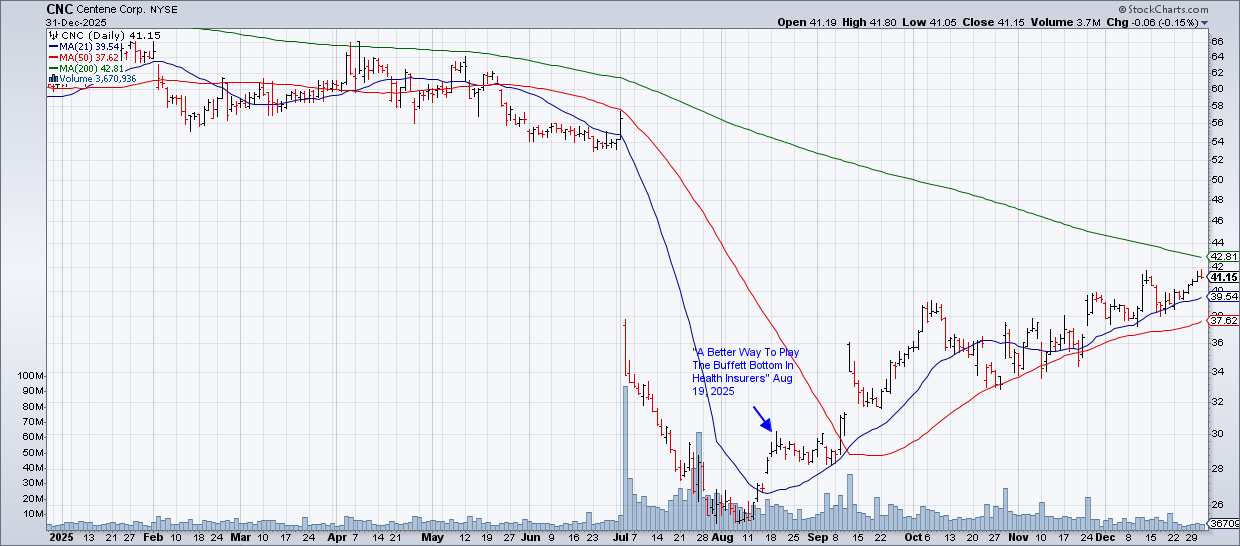Select the MA(200) green line legend marker
The width and height of the screenshot is (1240, 546).
[x=53, y=68]
